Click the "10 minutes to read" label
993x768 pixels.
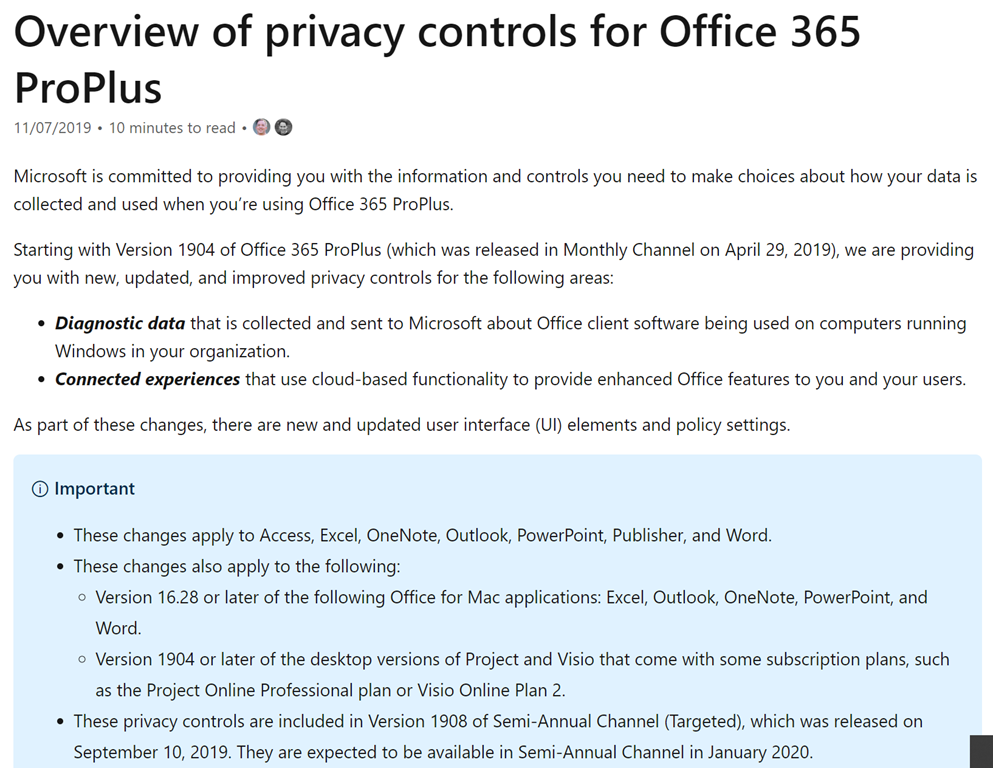pyautogui.click(x=172, y=128)
